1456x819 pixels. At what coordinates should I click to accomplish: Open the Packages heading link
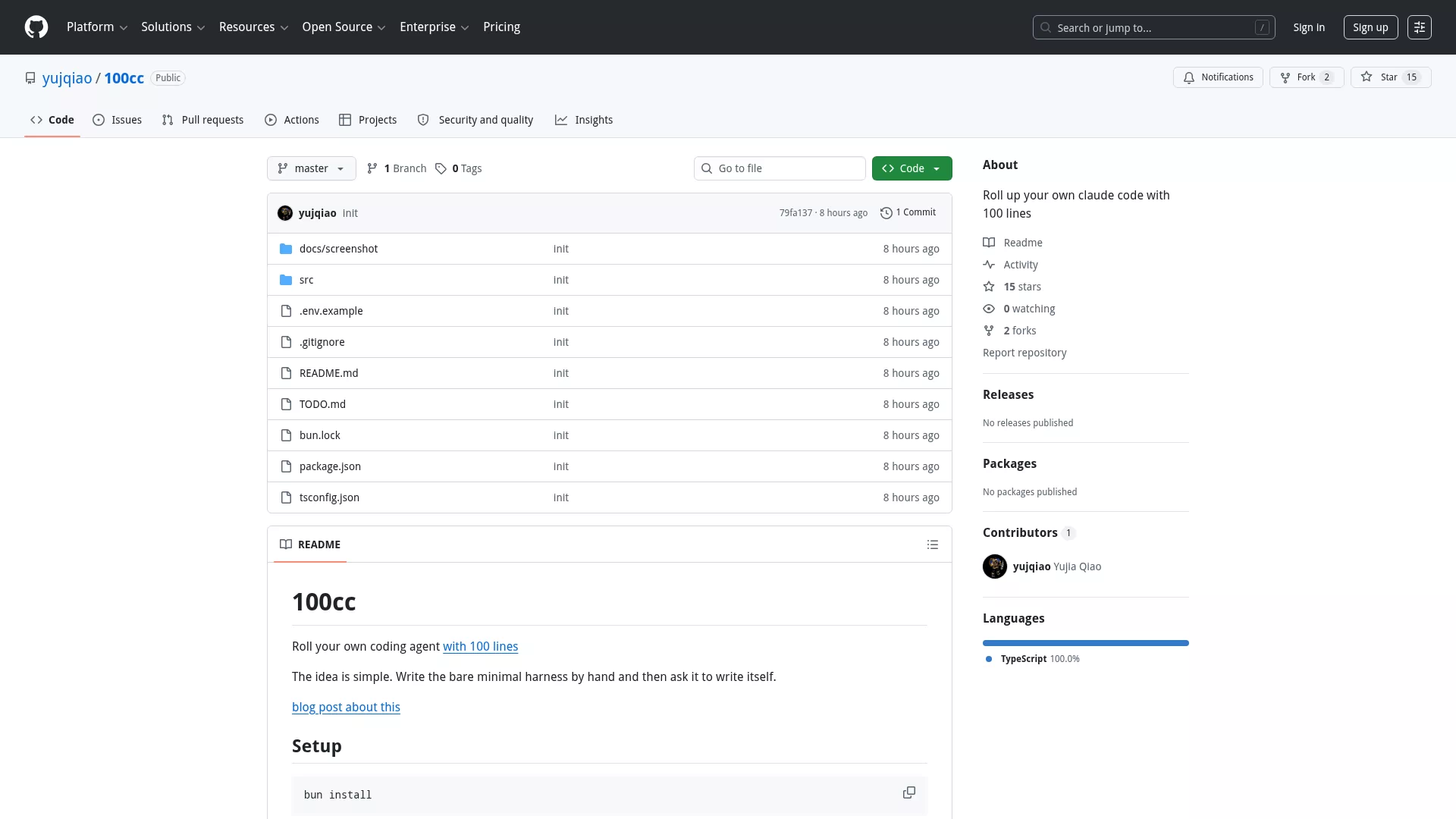pos(1009,463)
